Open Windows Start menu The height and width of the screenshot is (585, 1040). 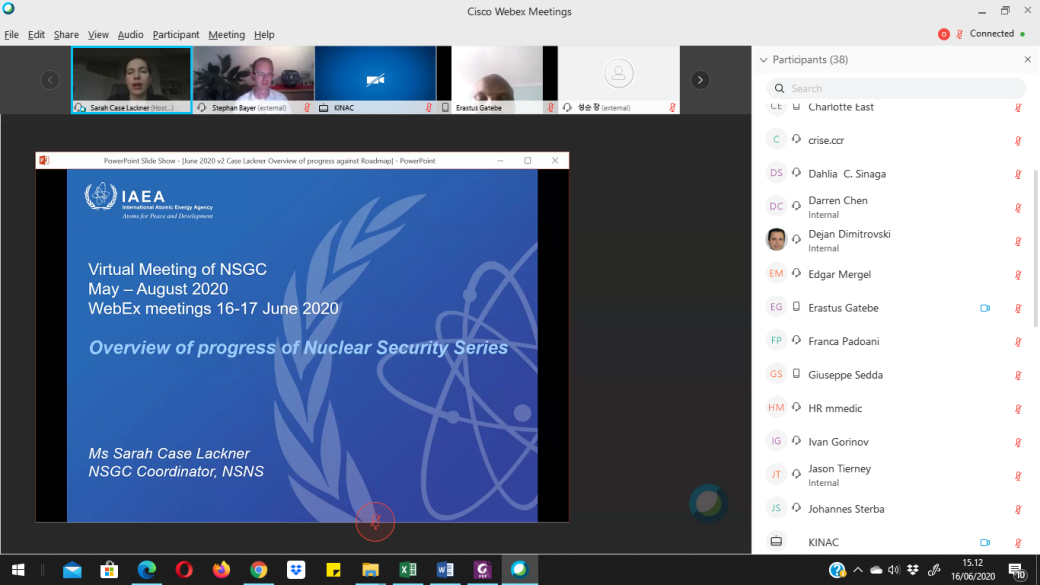pos(18,570)
